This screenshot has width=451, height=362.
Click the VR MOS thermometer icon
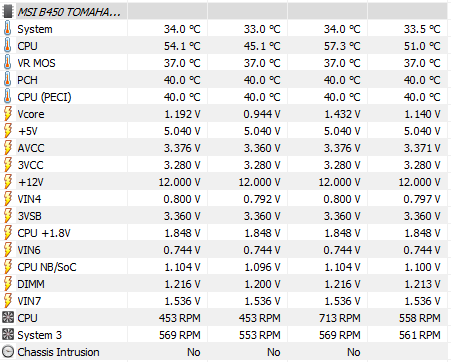point(7,63)
